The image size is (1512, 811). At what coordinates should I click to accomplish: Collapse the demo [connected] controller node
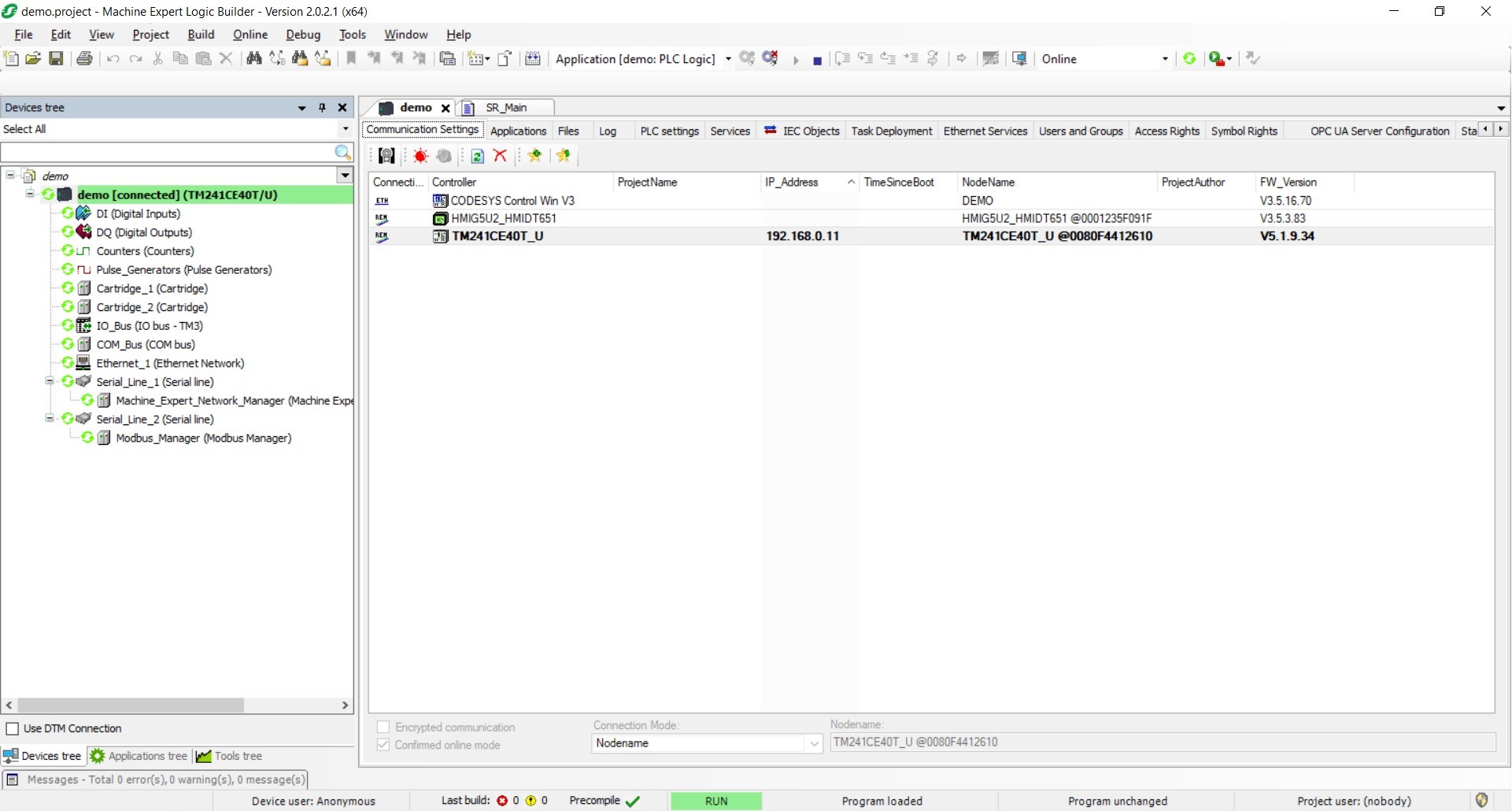(30, 194)
